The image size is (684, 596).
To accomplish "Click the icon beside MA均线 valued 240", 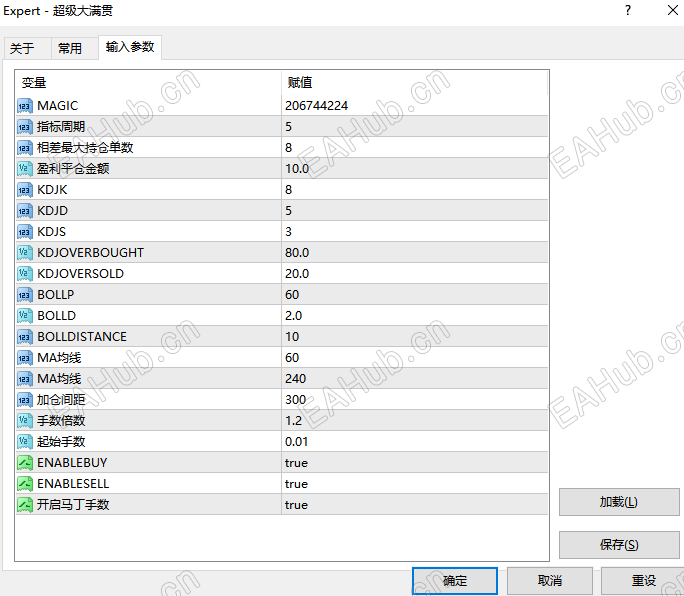I will [24, 379].
